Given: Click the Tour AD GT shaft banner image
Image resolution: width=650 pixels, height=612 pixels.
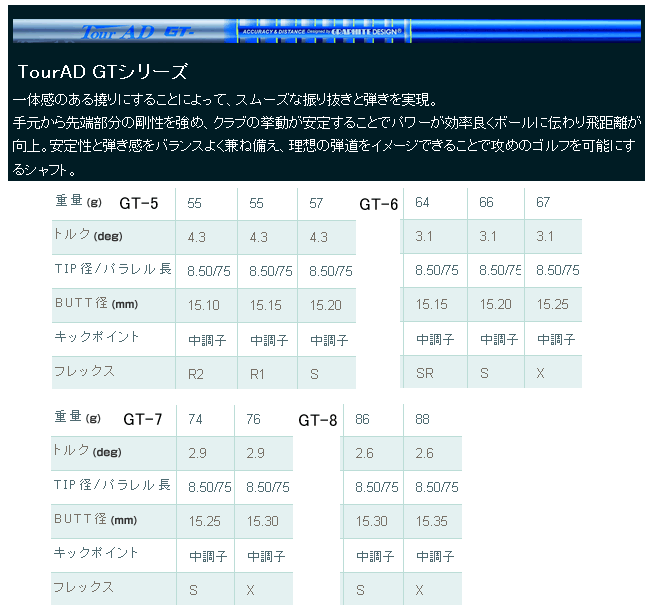Looking at the screenshot, I should coord(327,31).
